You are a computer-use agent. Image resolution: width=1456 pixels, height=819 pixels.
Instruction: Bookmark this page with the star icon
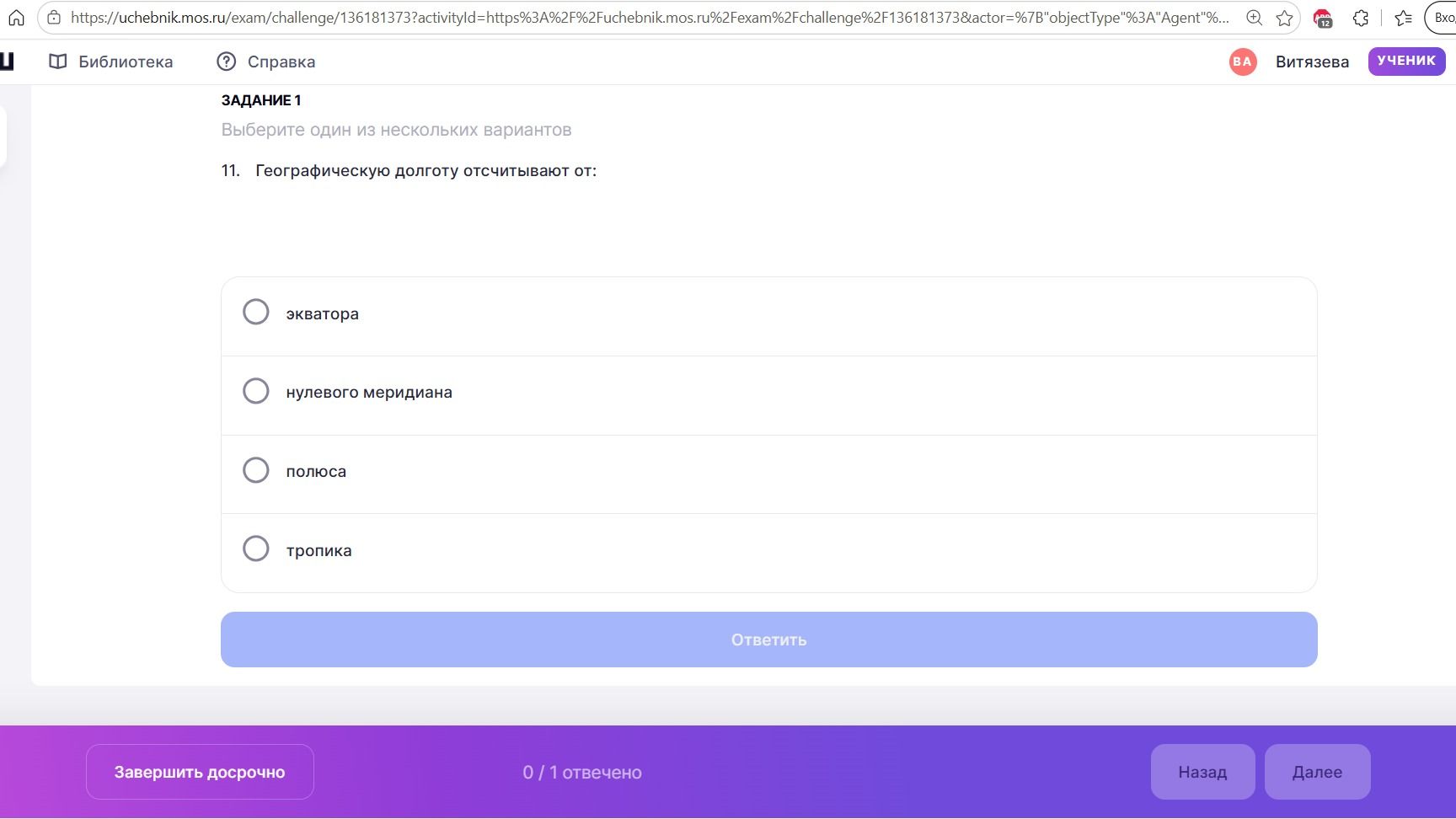pyautogui.click(x=1284, y=18)
